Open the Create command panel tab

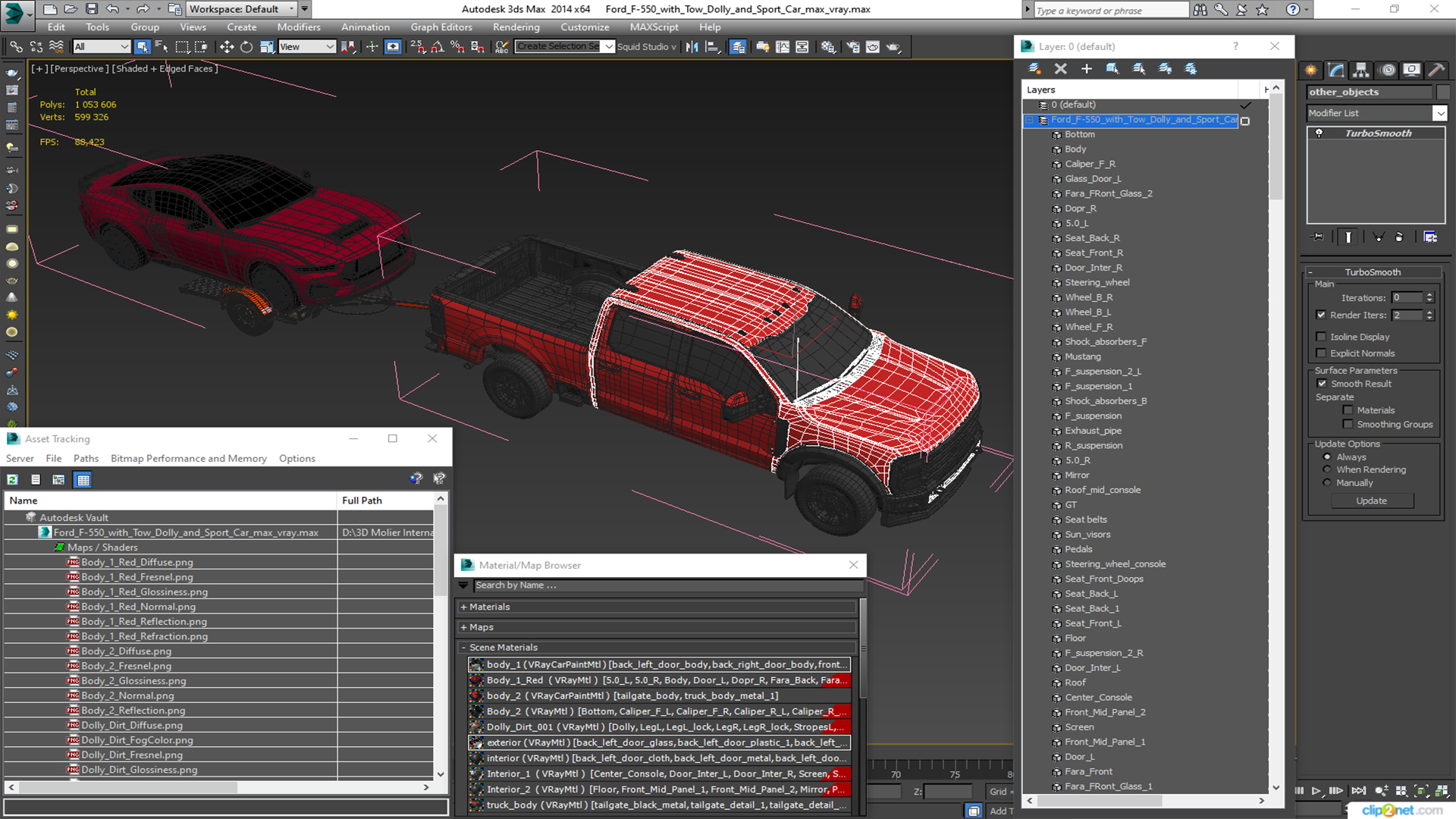[x=1310, y=71]
